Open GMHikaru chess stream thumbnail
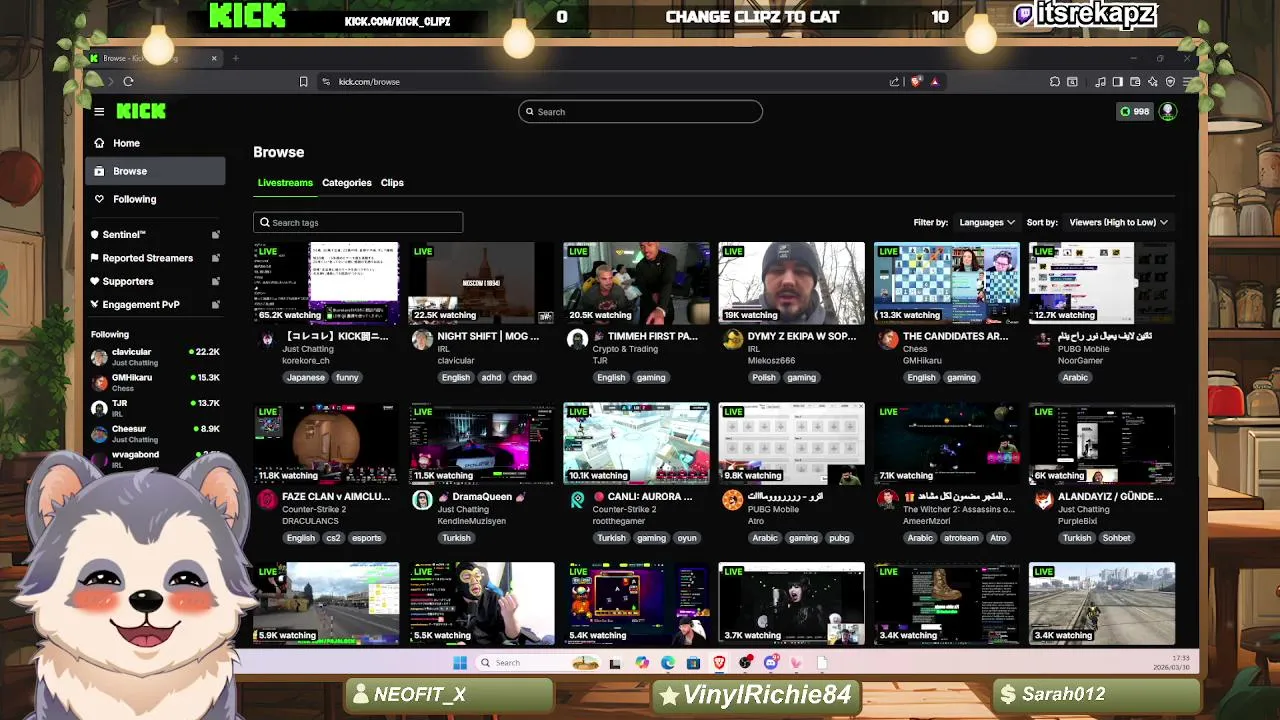 point(947,283)
